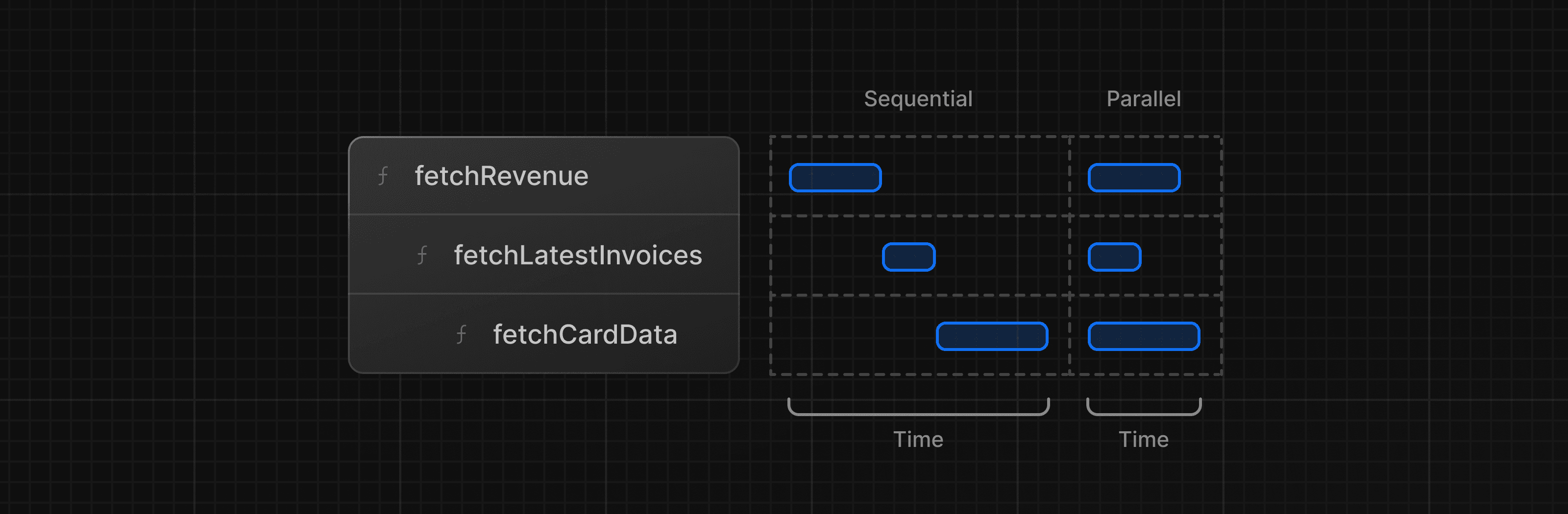
Task: Select the fetchRevenue bar in Sequential column
Action: [x=835, y=178]
